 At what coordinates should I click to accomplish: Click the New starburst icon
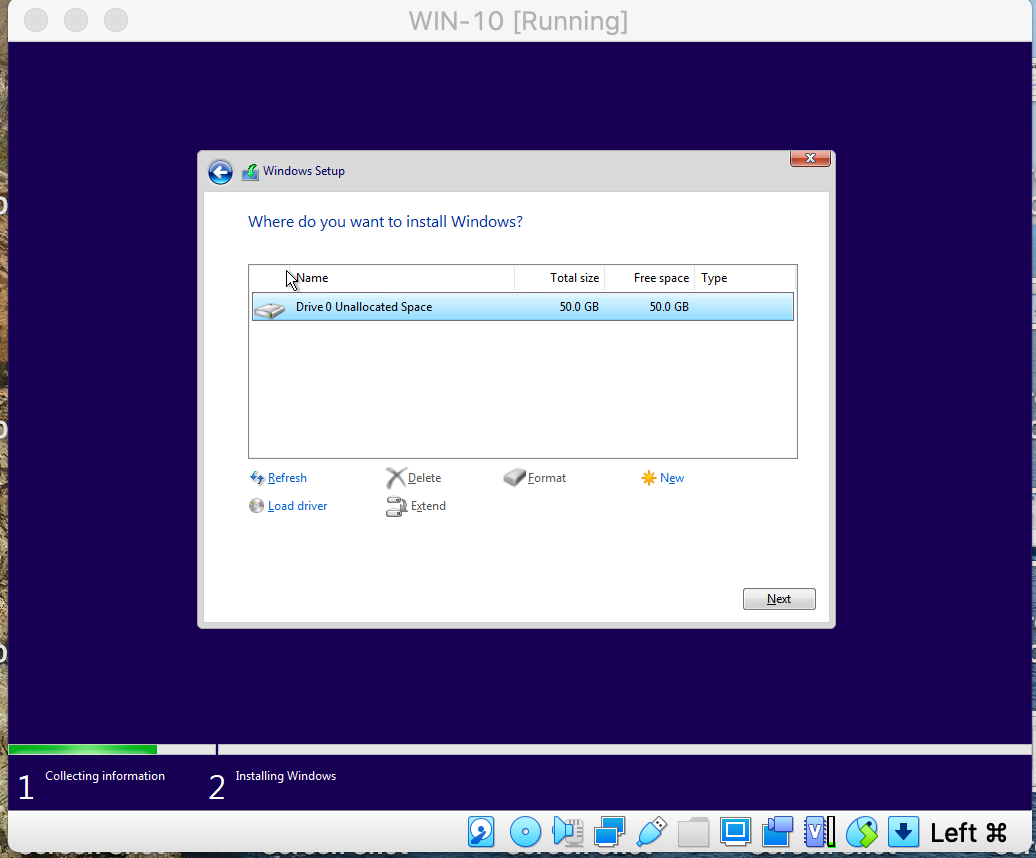click(649, 478)
